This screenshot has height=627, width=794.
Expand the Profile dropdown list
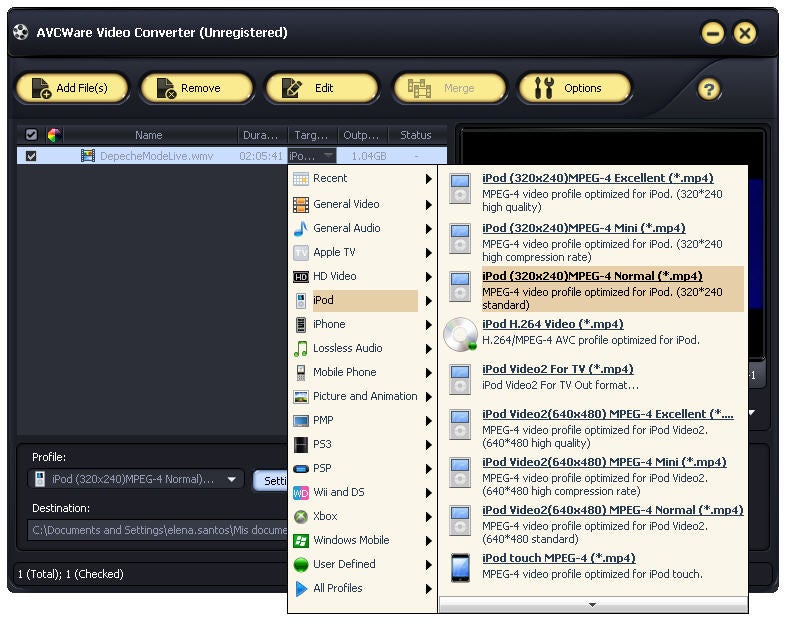coord(231,479)
